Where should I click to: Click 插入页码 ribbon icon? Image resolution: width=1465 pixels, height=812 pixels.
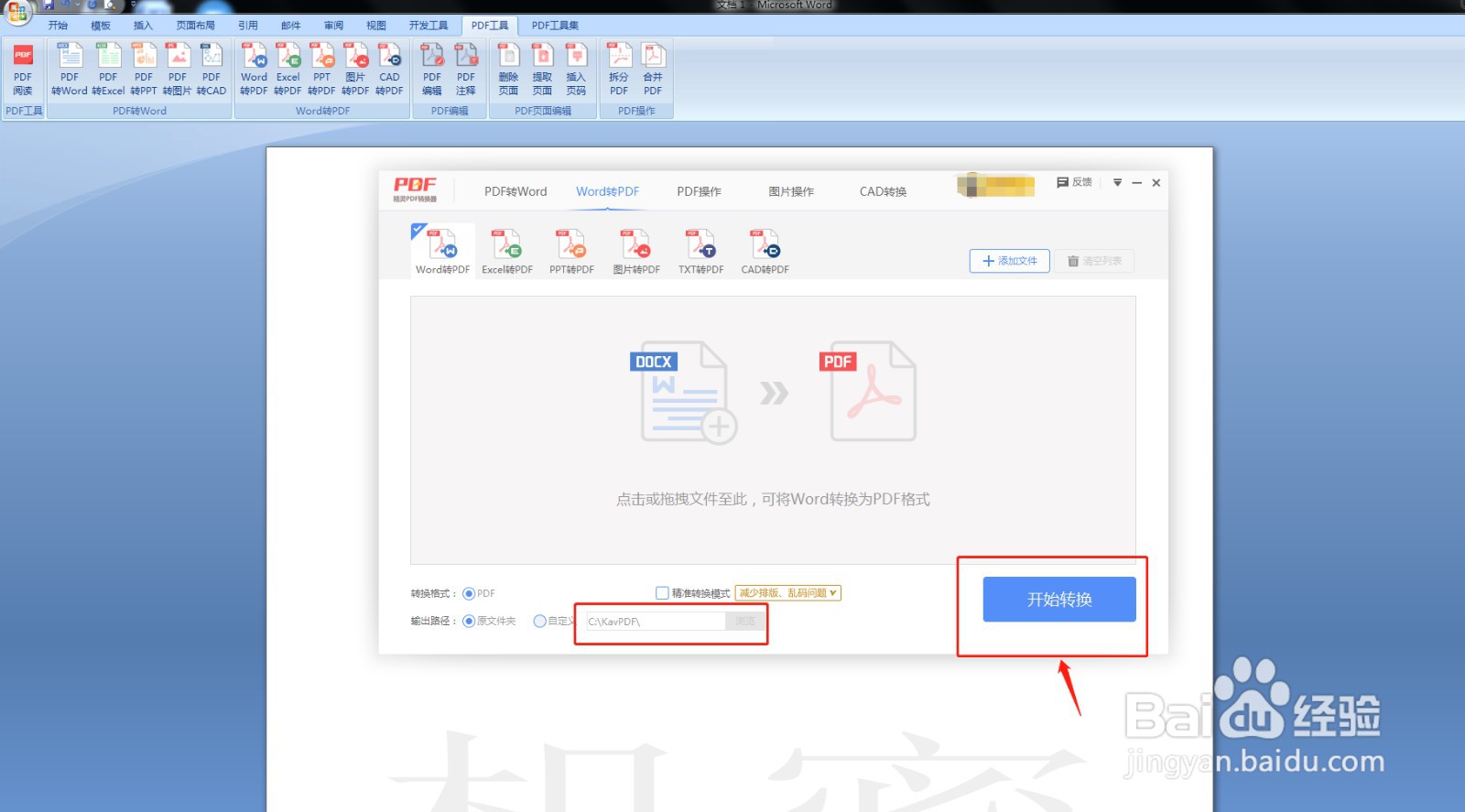point(576,70)
